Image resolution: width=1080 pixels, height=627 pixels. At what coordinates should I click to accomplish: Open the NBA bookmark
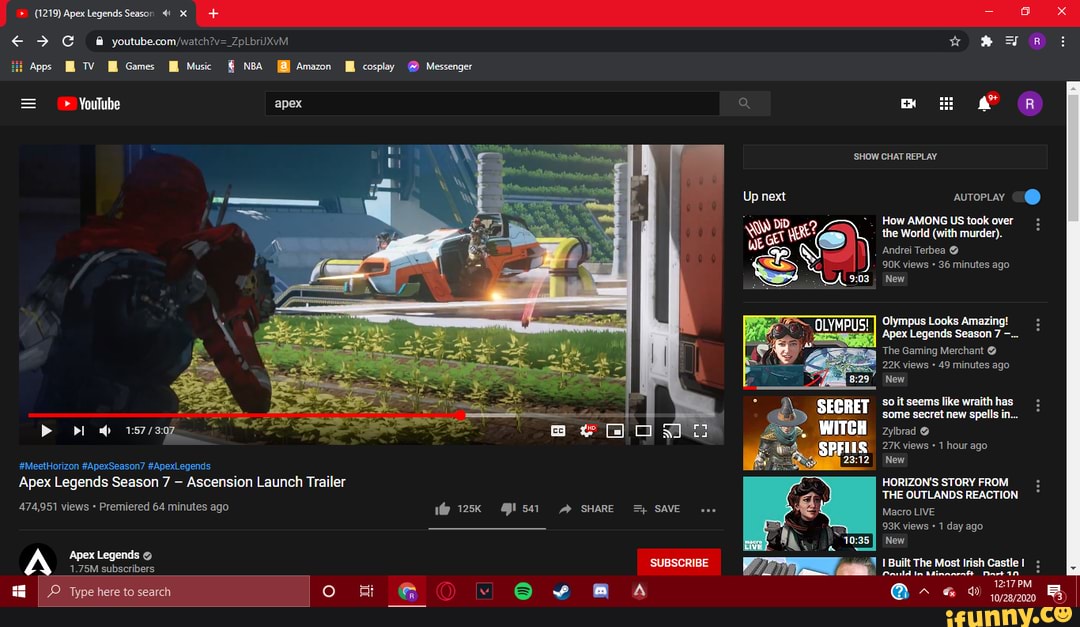pyautogui.click(x=245, y=66)
